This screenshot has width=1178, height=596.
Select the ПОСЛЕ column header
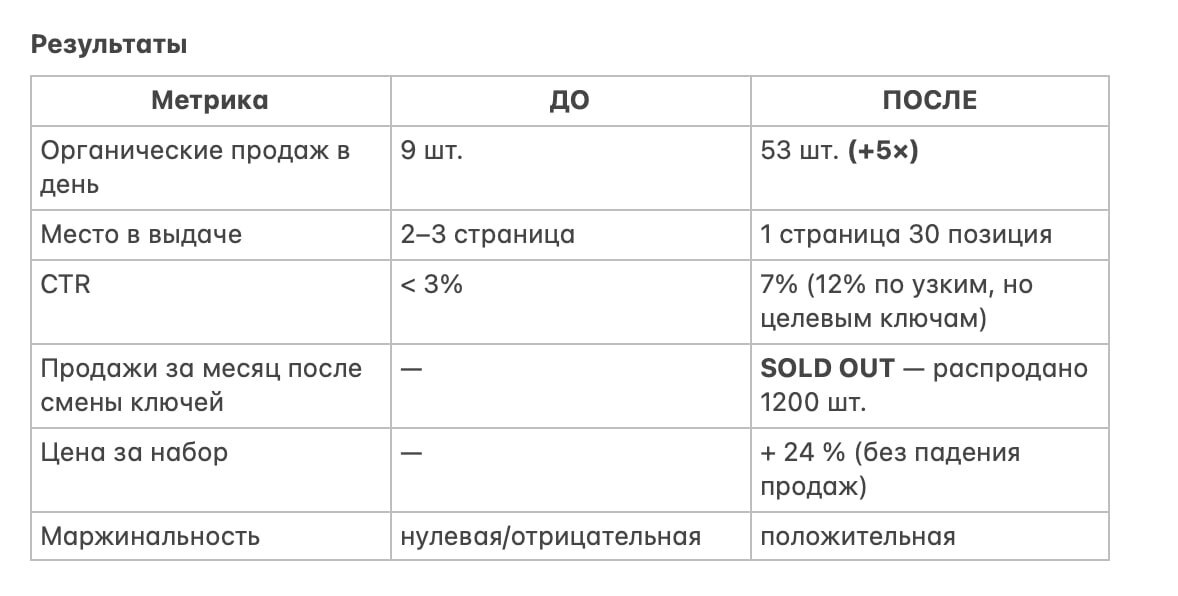(x=929, y=101)
